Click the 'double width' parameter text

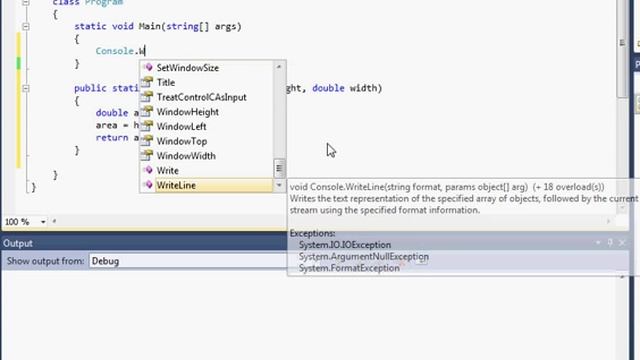tap(346, 88)
